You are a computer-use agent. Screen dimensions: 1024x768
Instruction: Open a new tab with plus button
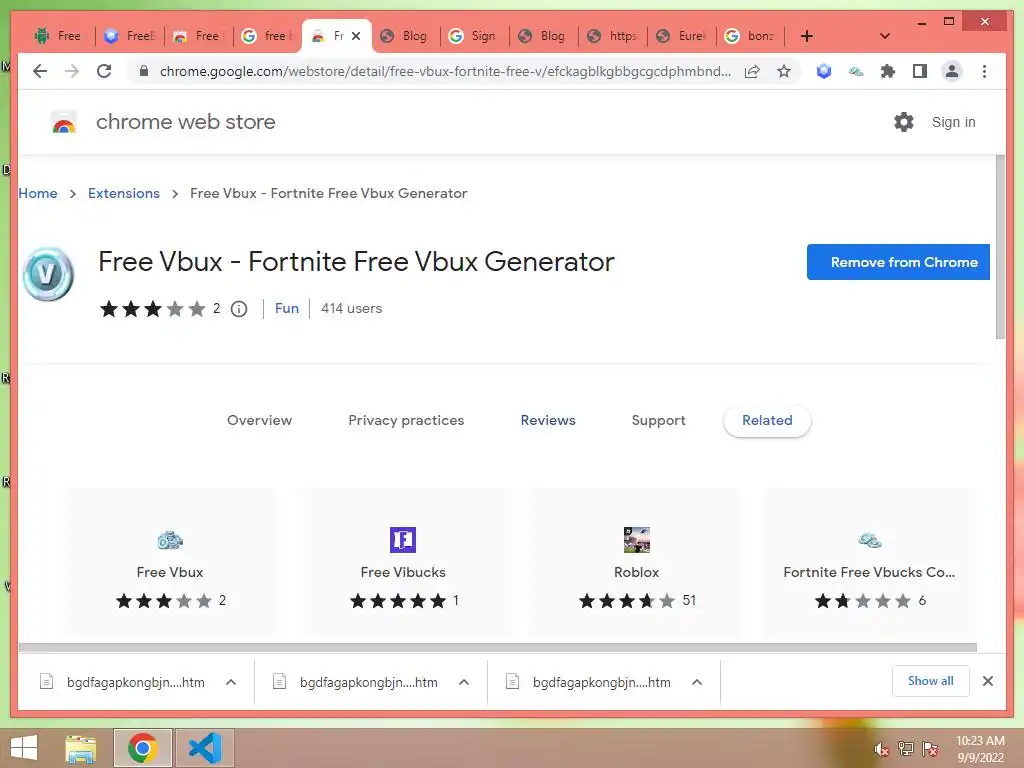[x=807, y=36]
